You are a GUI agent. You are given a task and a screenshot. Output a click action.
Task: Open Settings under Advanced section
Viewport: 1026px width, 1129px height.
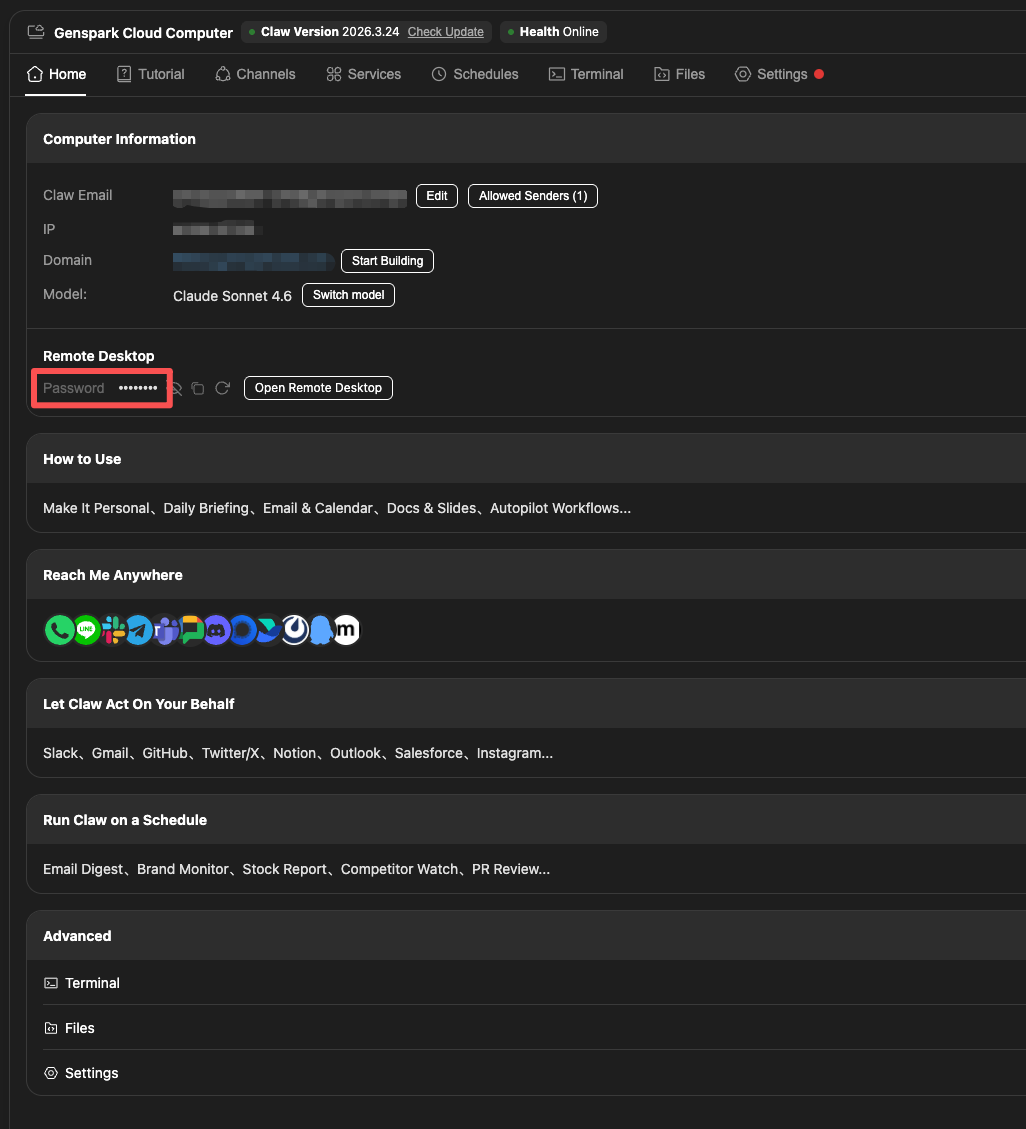534,1073
